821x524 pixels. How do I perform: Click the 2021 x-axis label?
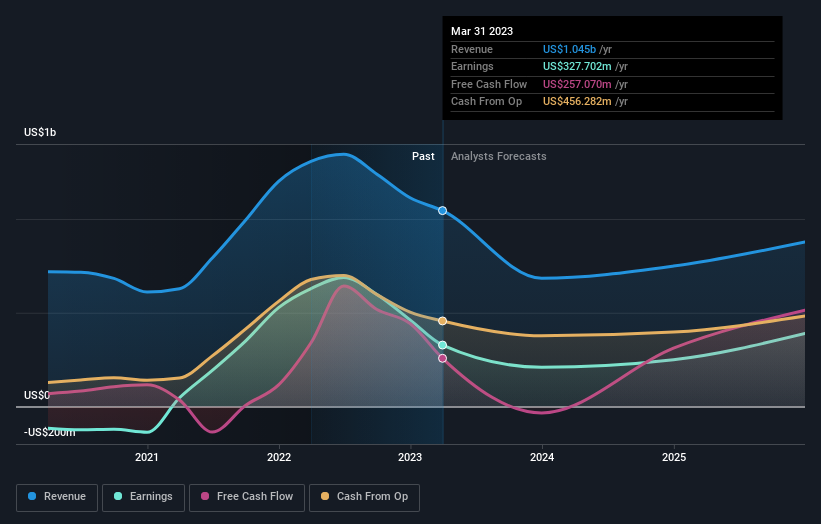147,457
